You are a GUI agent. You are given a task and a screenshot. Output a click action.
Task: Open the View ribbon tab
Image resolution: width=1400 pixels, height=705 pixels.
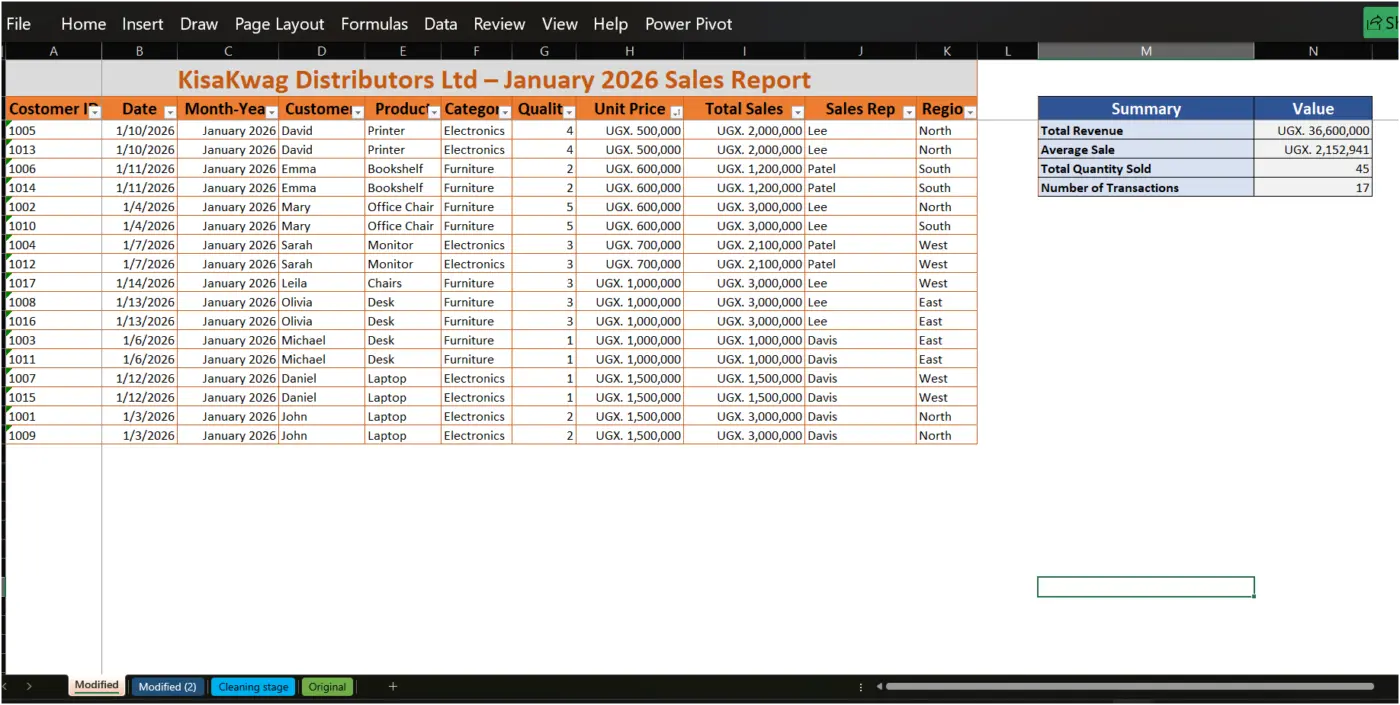[x=559, y=24]
